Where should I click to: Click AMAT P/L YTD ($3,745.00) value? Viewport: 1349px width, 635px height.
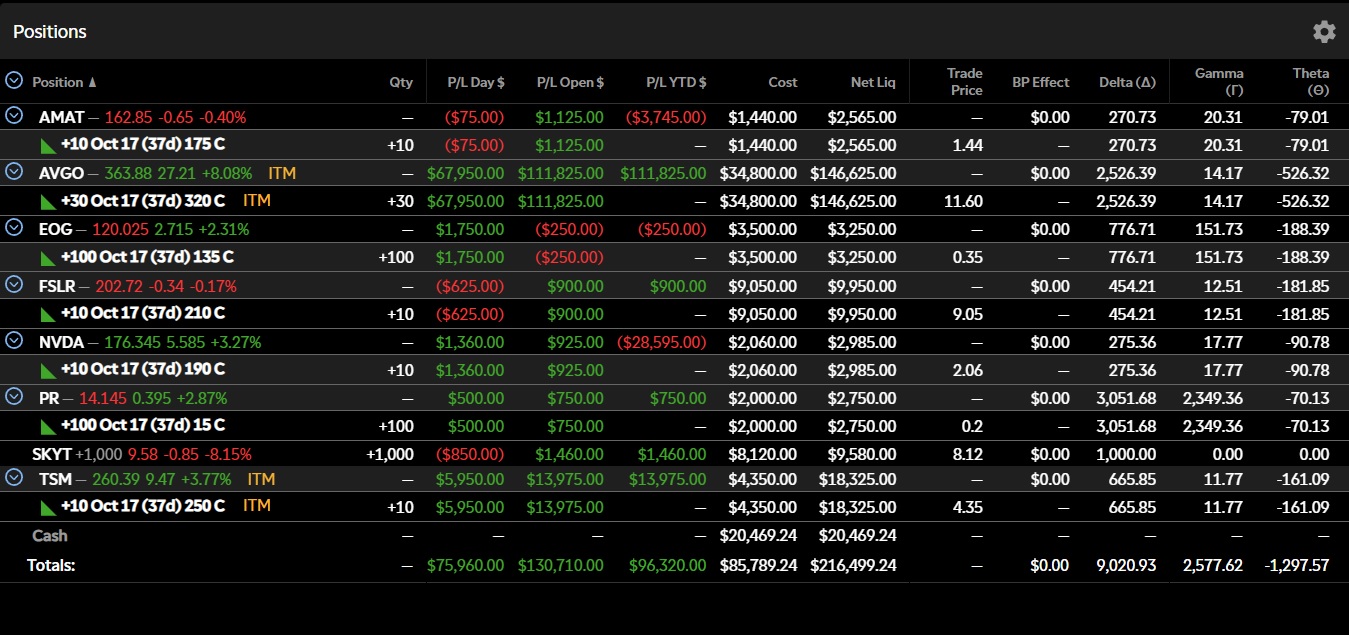point(666,117)
